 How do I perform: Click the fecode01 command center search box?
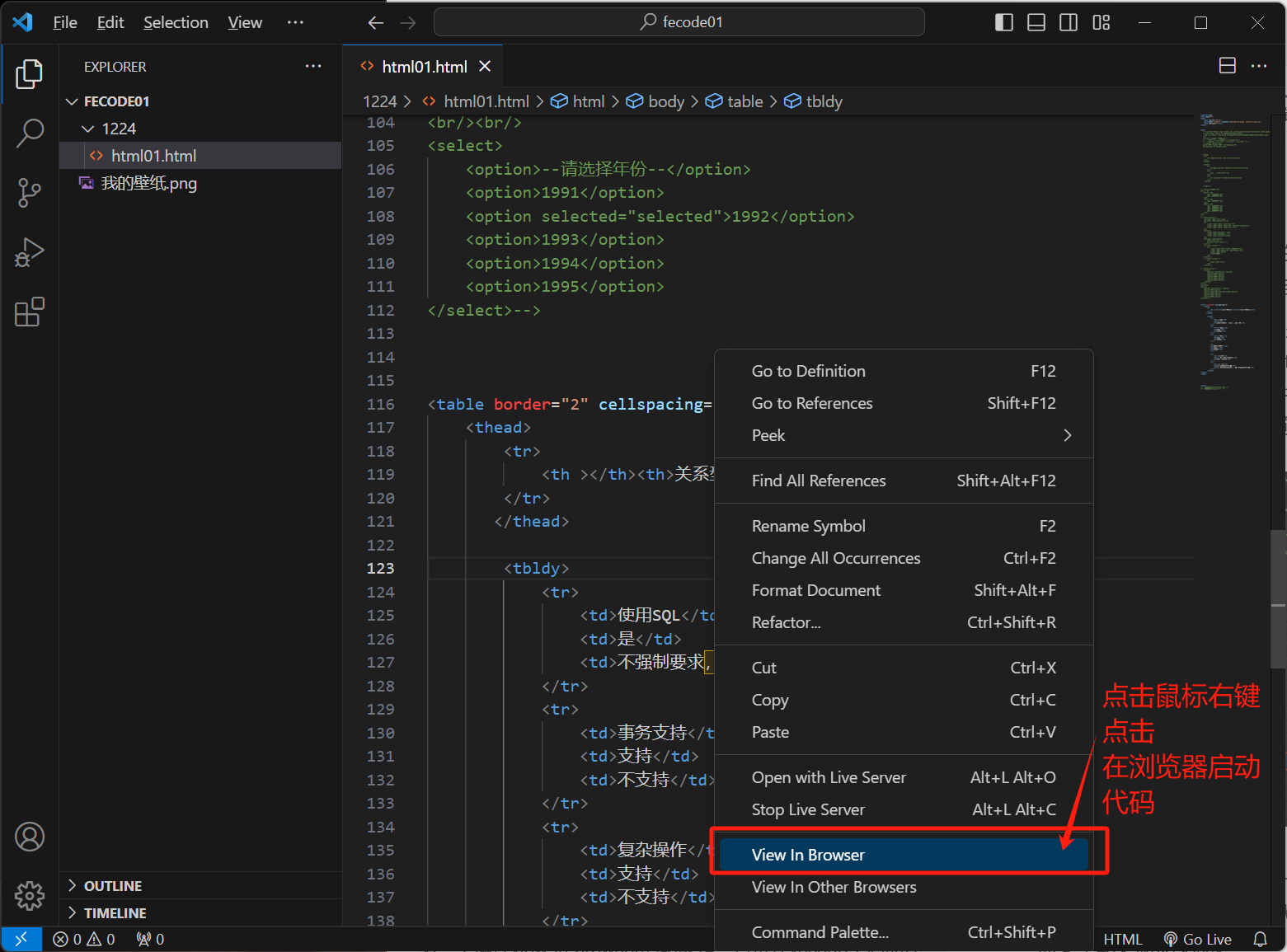[x=679, y=22]
